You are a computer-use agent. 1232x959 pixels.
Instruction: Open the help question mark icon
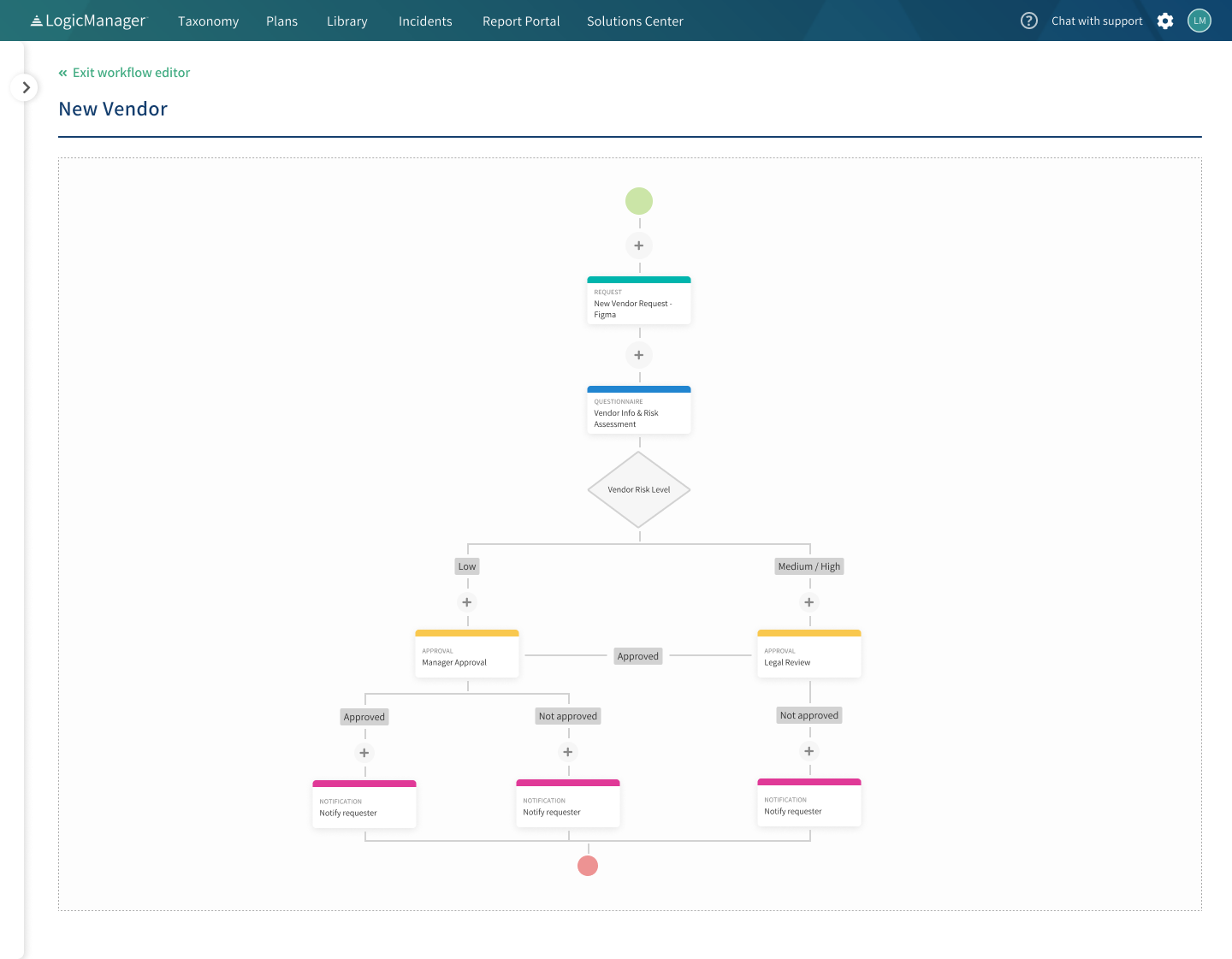(x=1029, y=20)
